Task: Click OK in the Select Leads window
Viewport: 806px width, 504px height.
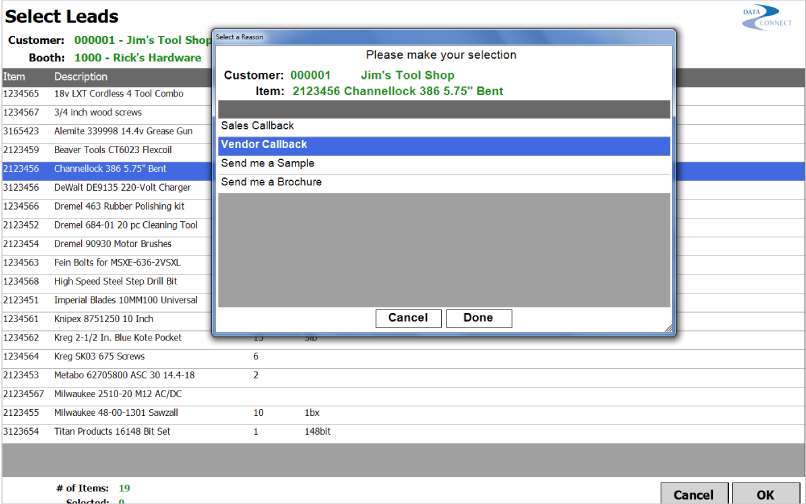Action: [765, 494]
